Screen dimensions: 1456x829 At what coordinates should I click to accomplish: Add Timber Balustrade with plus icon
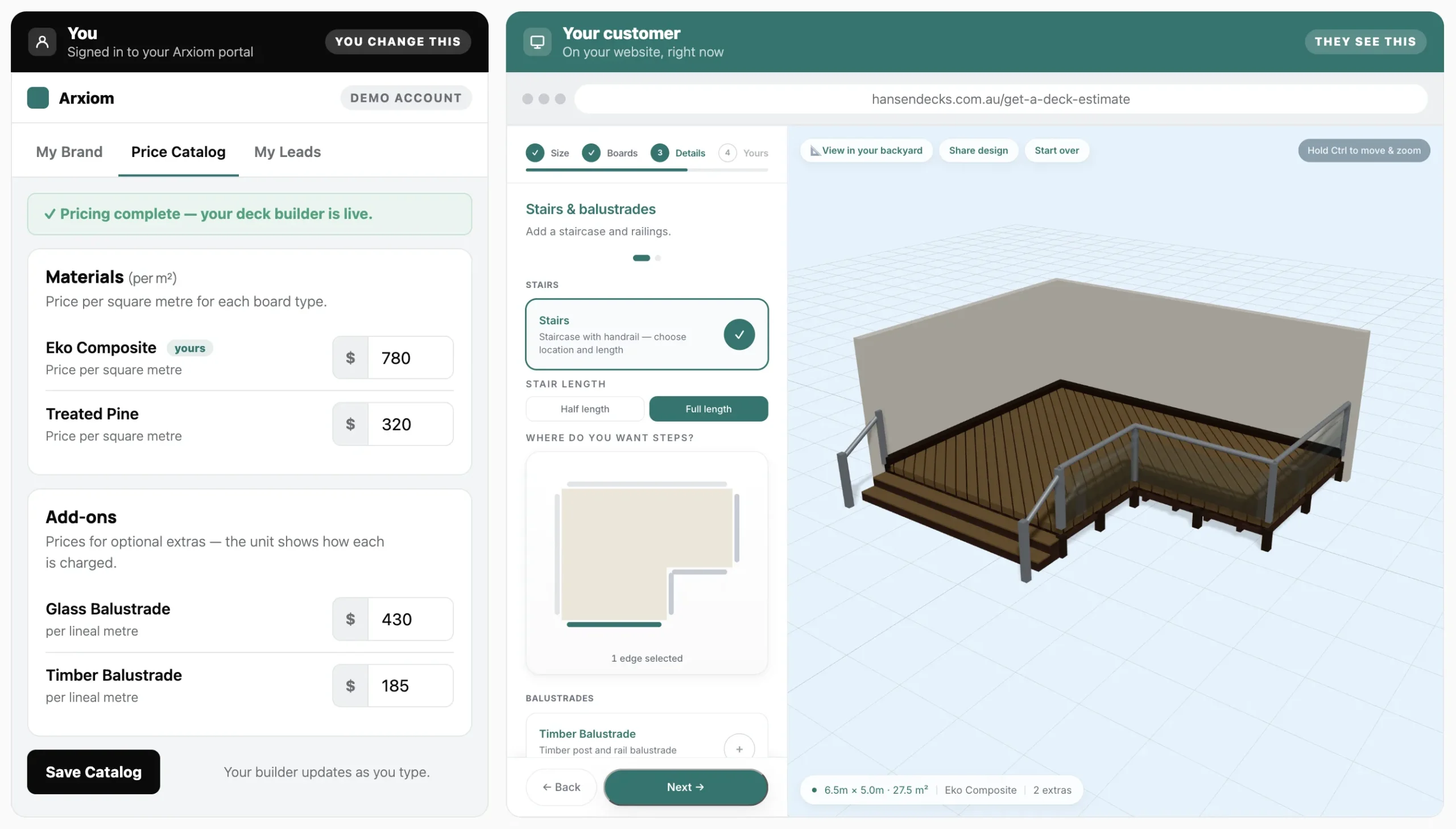coord(739,749)
